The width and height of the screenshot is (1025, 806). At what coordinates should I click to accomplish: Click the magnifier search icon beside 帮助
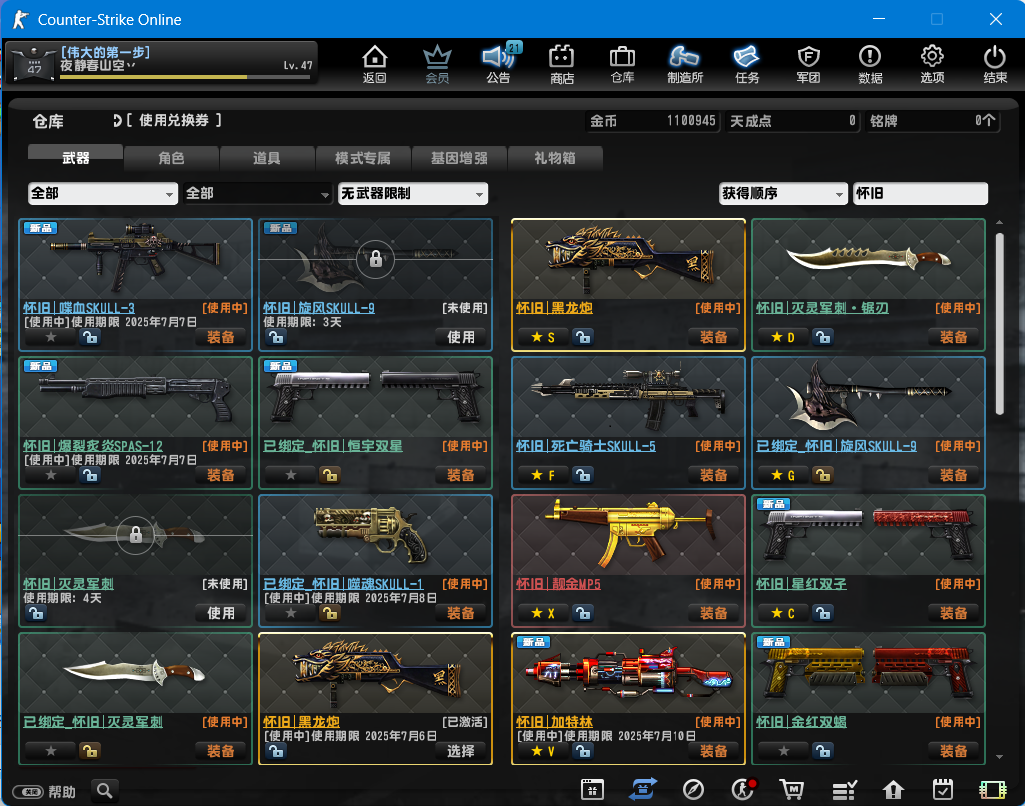tap(105, 791)
